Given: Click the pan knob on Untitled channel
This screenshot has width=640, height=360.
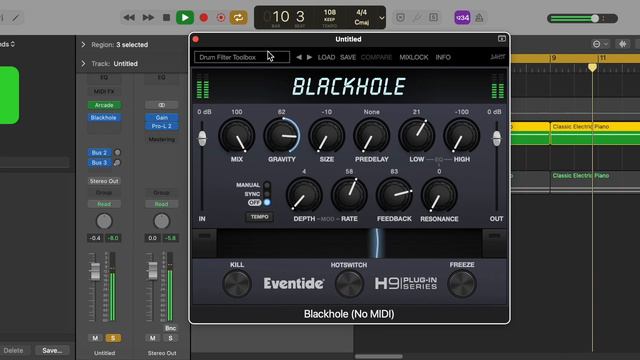Looking at the screenshot, I should click(x=104, y=221).
